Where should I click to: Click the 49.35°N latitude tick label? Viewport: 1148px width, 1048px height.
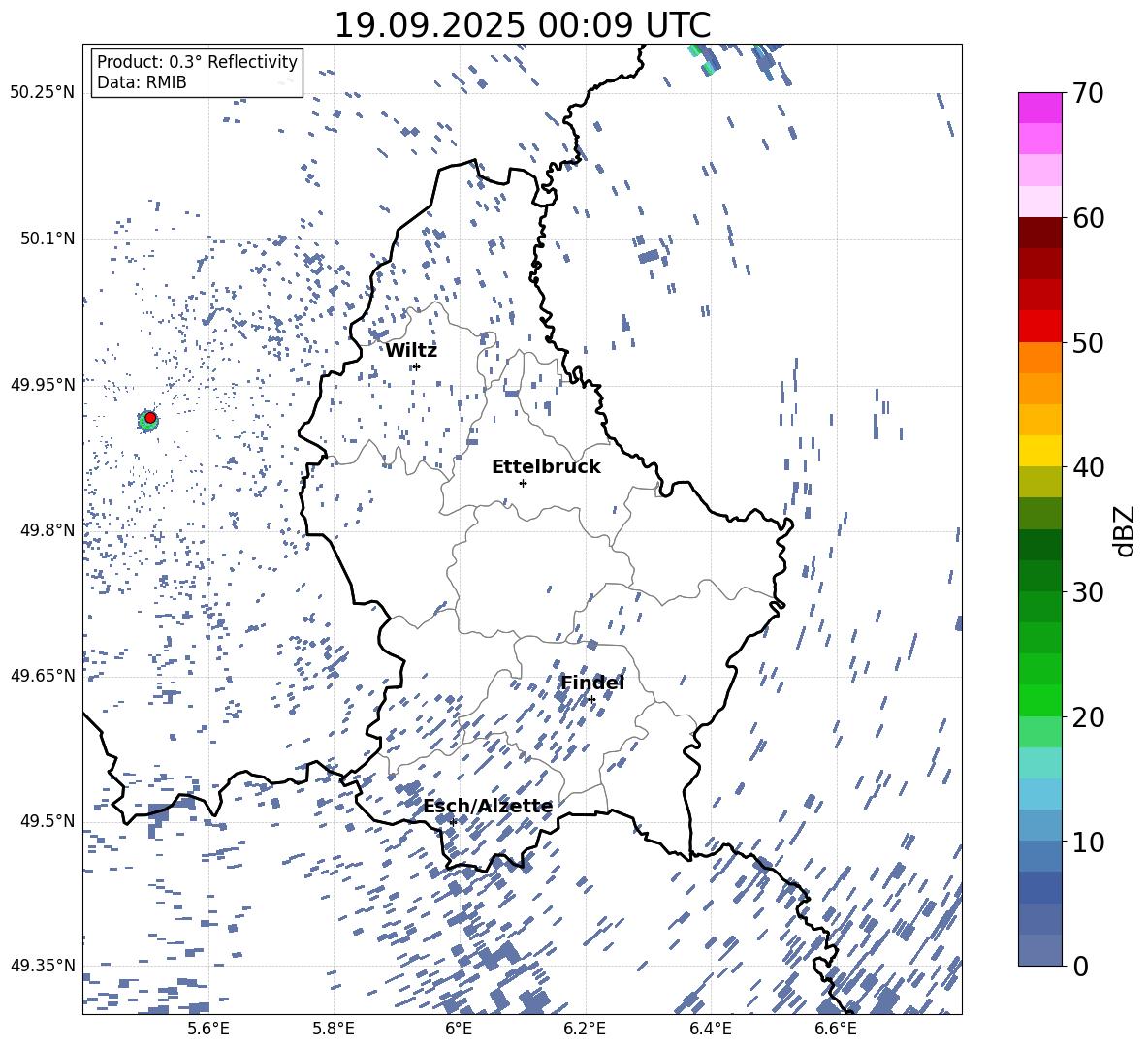point(42,966)
